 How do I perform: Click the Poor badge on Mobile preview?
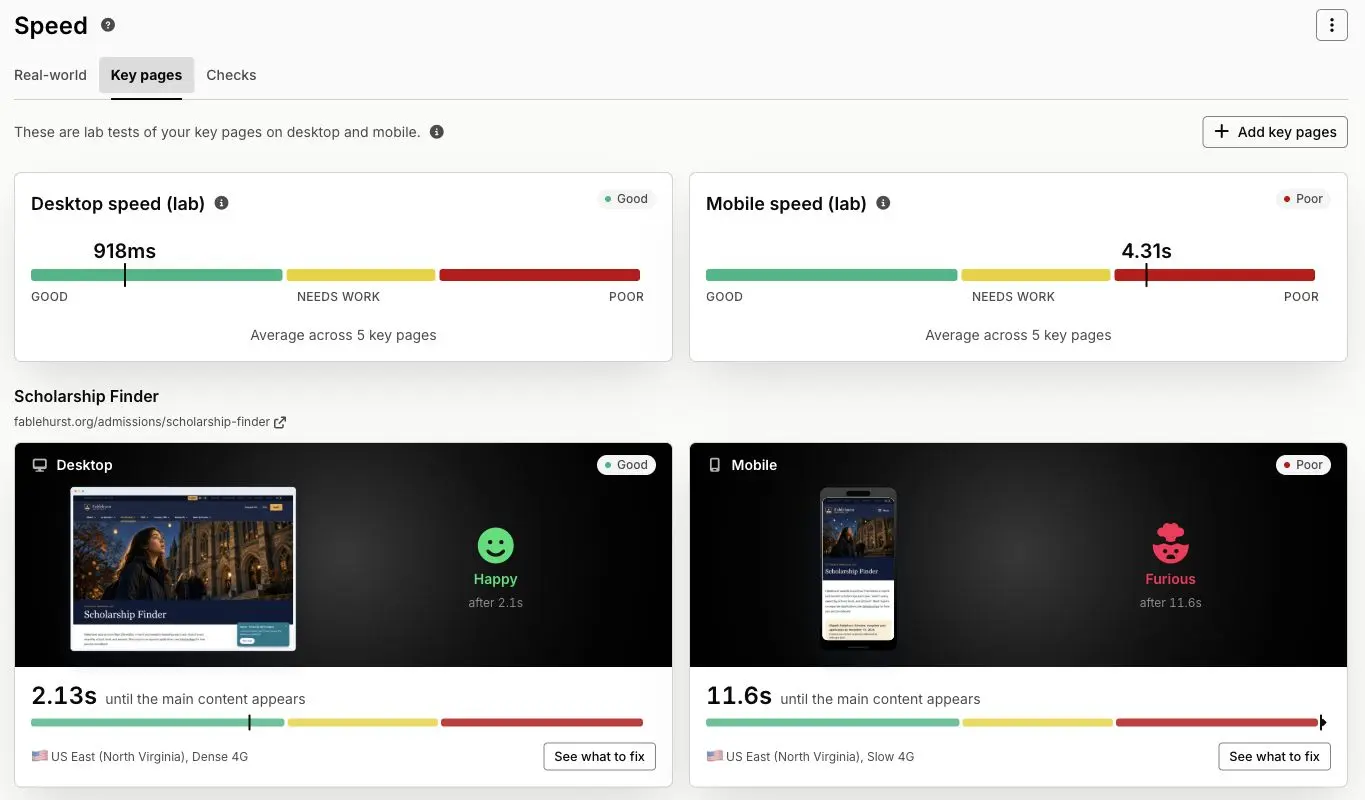point(1303,465)
